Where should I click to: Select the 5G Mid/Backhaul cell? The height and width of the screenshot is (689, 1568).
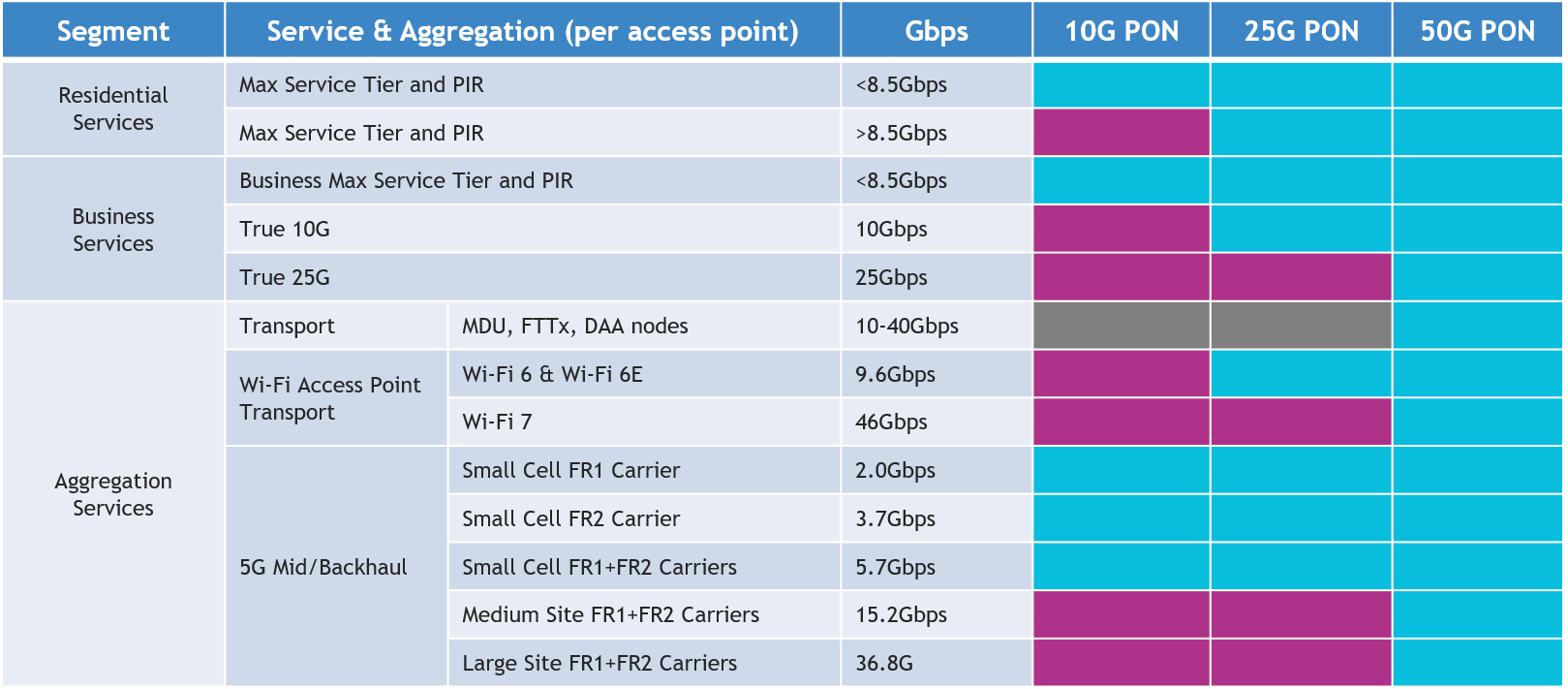tap(336, 567)
